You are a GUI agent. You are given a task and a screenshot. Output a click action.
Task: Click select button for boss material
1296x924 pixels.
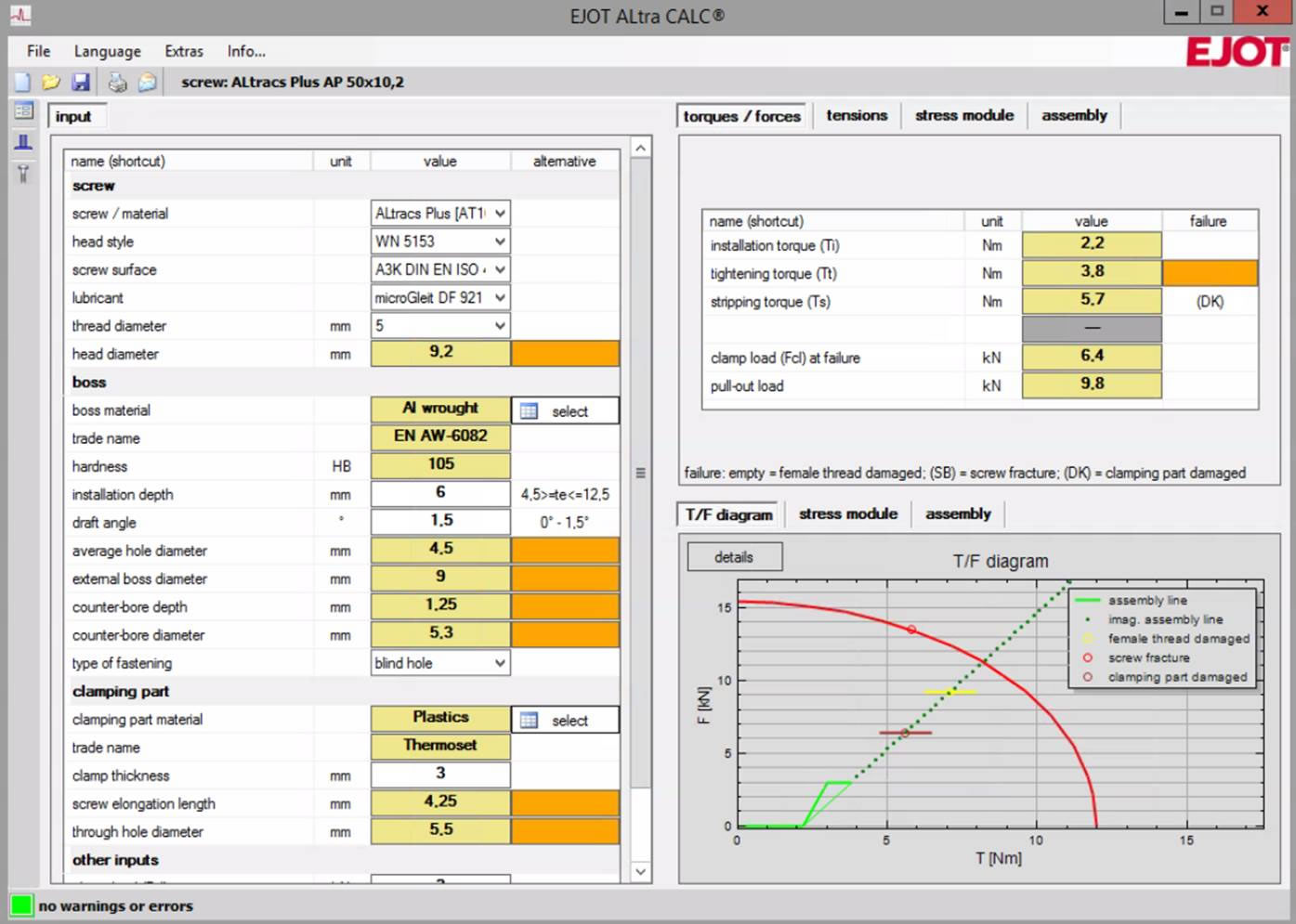click(x=565, y=410)
